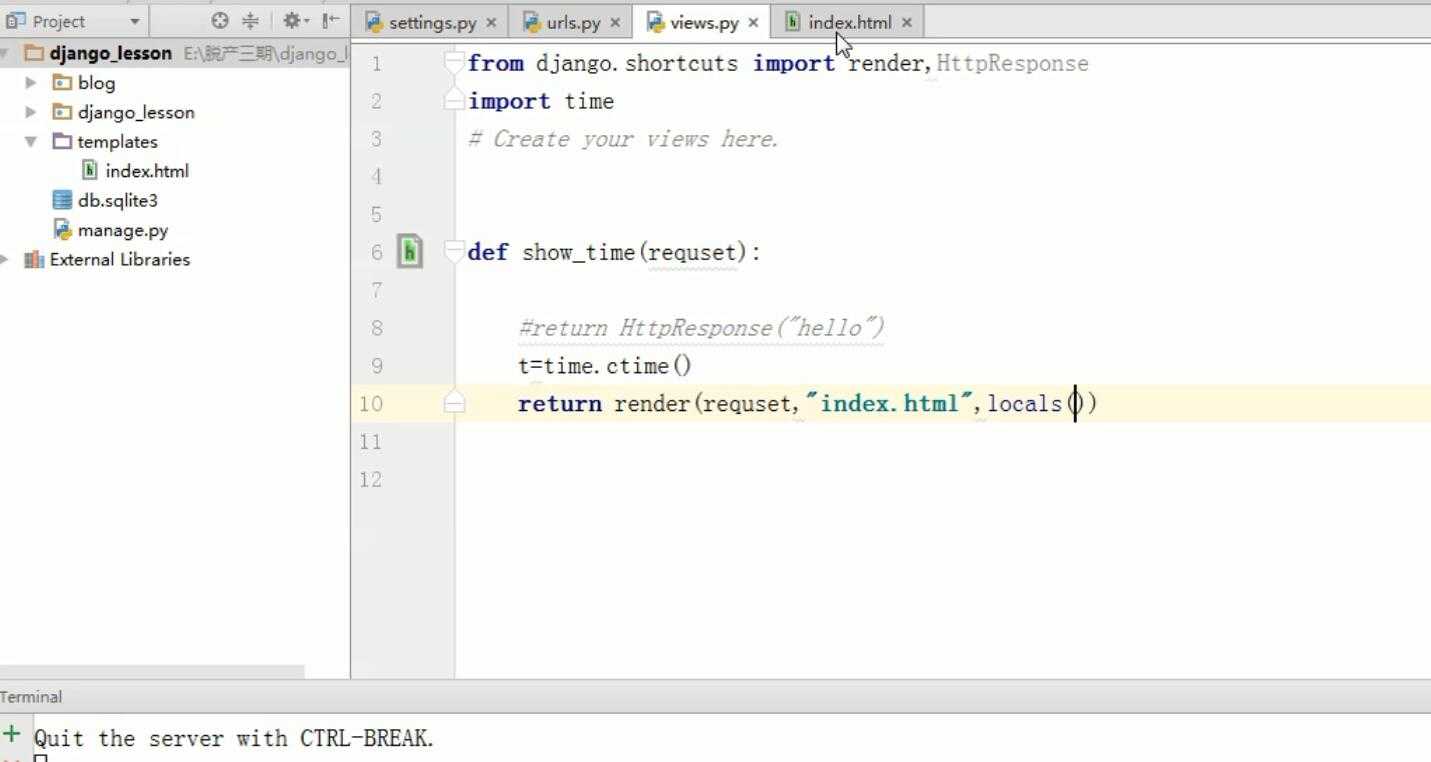Click the green plus icon in Terminal
The height and width of the screenshot is (762, 1431).
coord(12,735)
